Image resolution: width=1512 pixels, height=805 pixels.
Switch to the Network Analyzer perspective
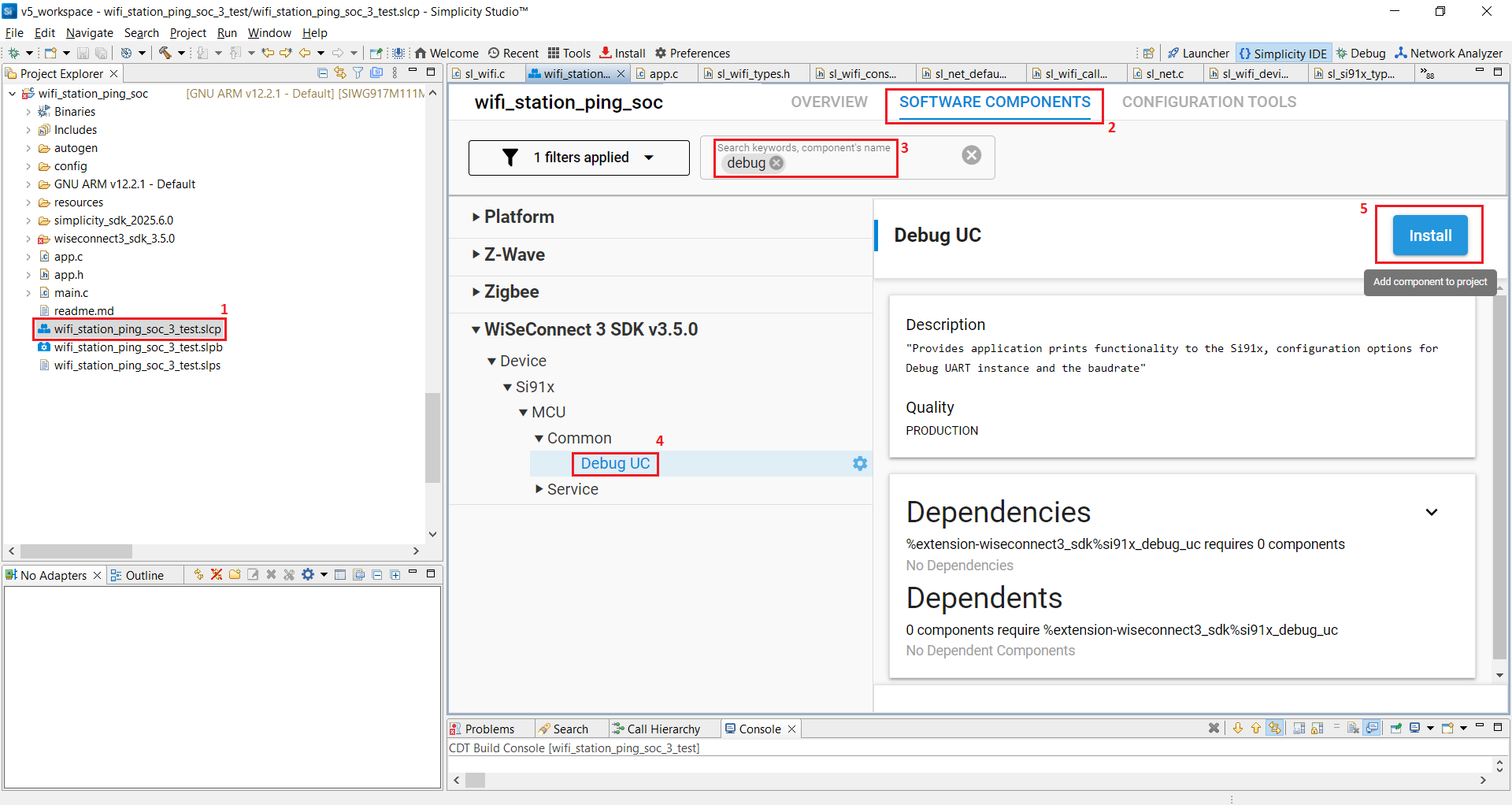pyautogui.click(x=1448, y=53)
